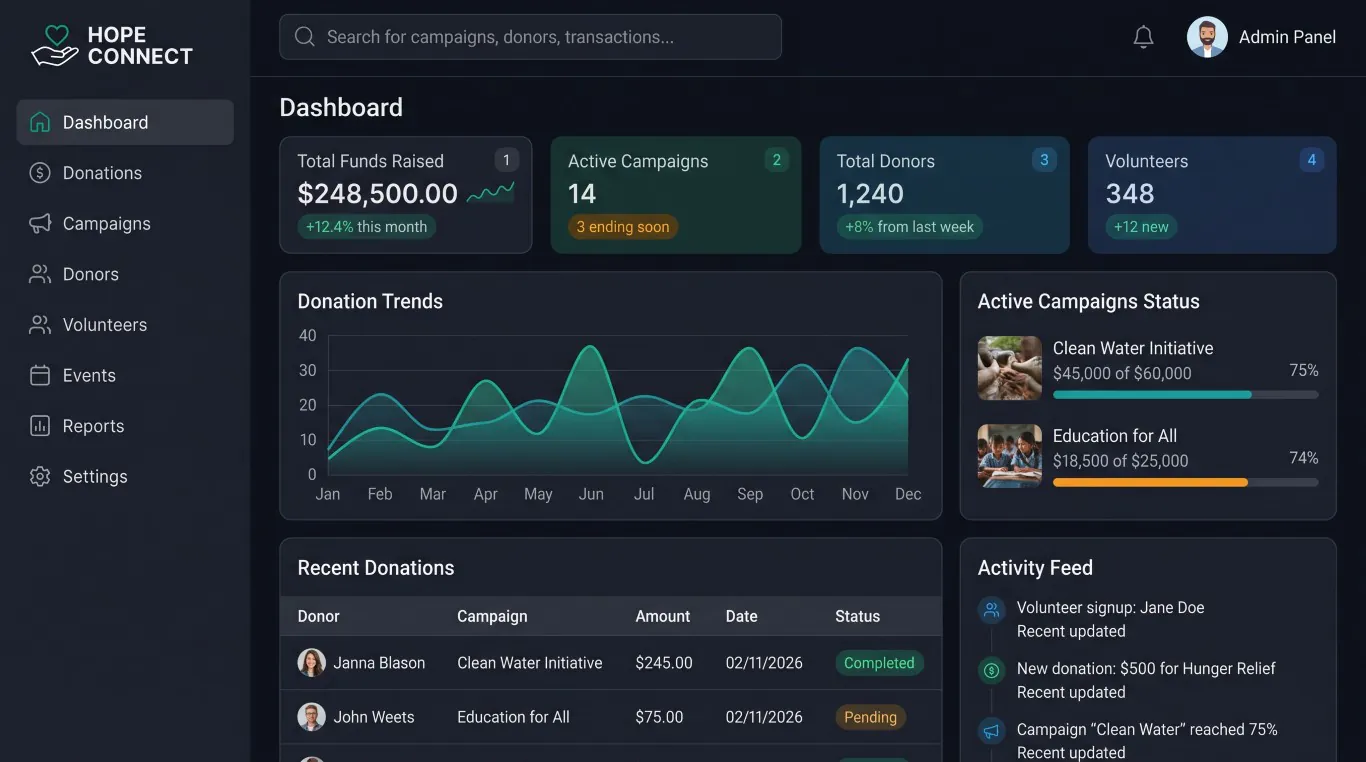Open Settings menu item
Image resolution: width=1366 pixels, height=762 pixels.
click(125, 476)
